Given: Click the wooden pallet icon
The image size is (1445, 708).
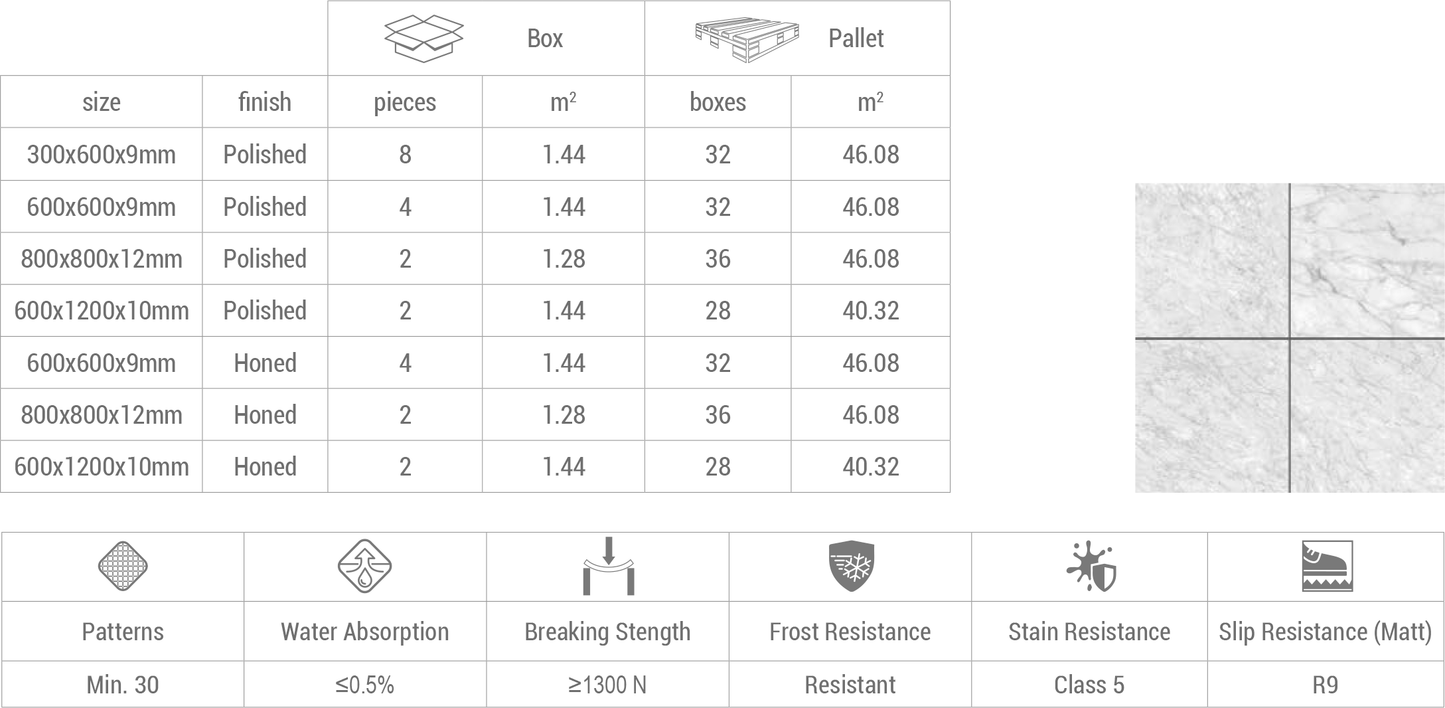Looking at the screenshot, I should point(750,39).
